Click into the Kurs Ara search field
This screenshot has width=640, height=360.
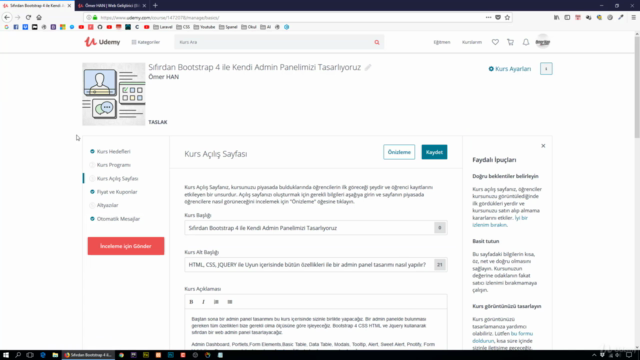(273, 42)
